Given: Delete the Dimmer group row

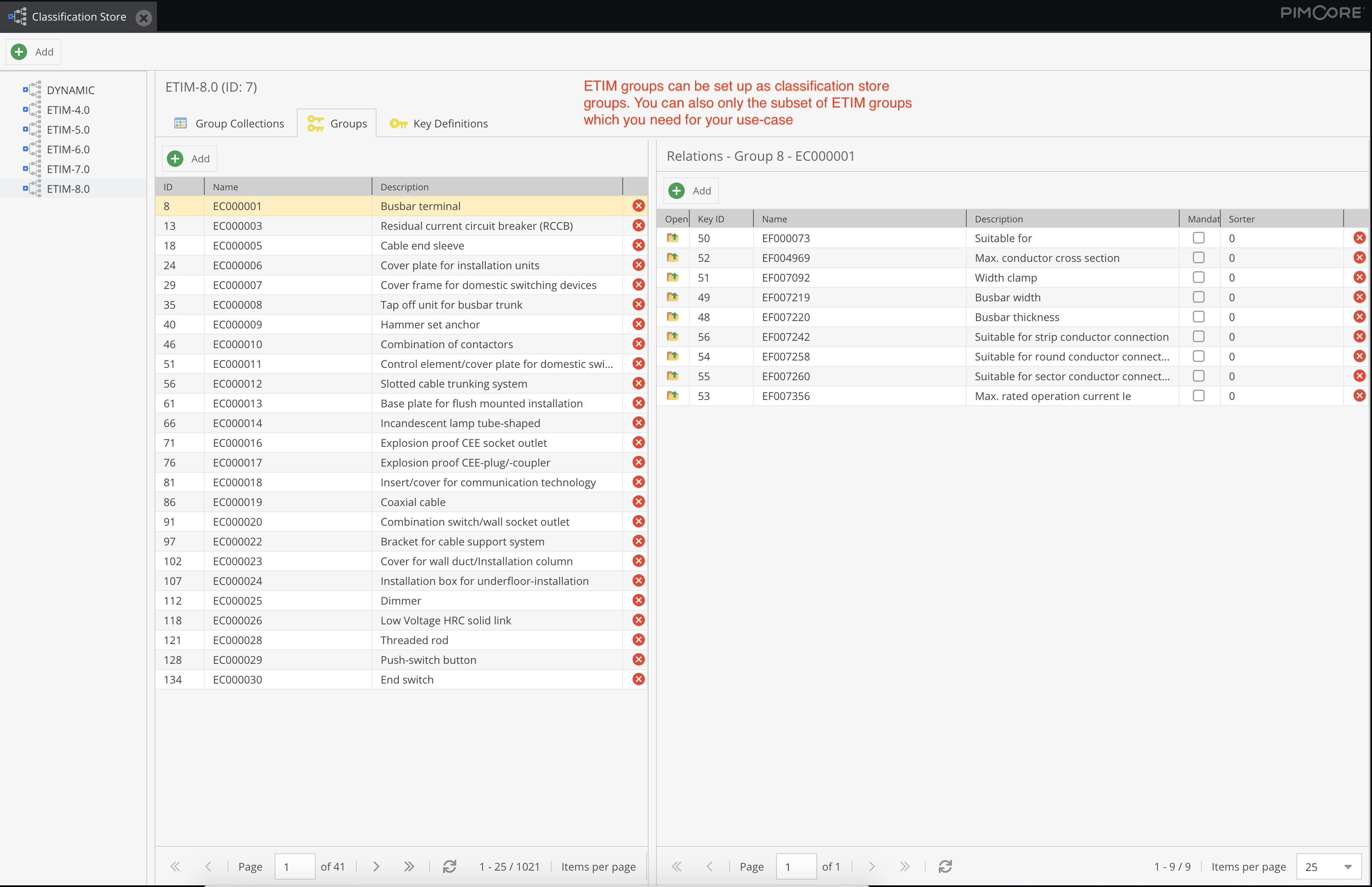Looking at the screenshot, I should [638, 600].
